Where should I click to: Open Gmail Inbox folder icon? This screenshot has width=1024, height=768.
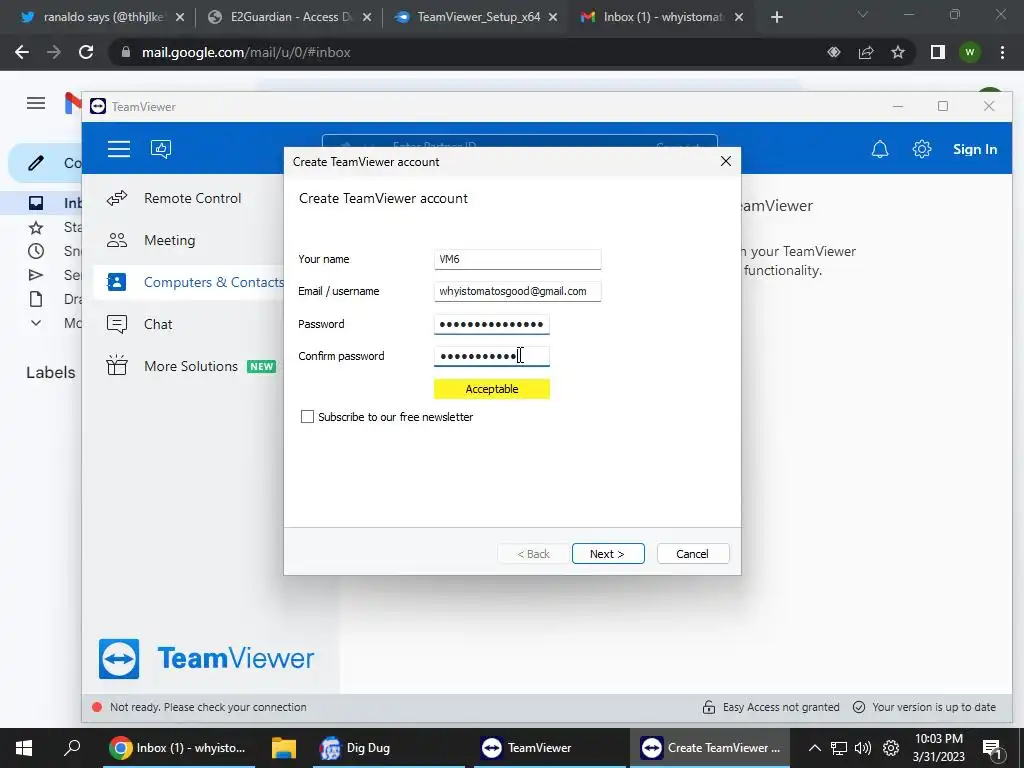[36, 203]
